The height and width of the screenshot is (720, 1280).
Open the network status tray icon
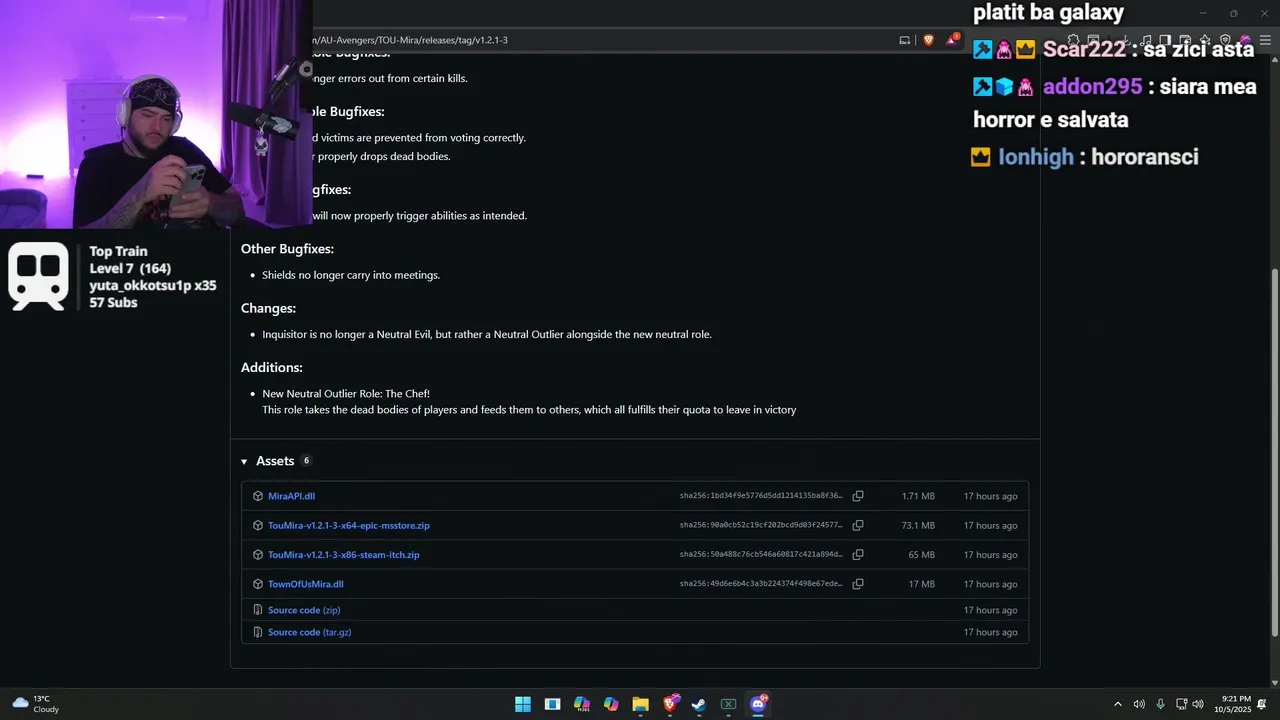pos(1181,704)
